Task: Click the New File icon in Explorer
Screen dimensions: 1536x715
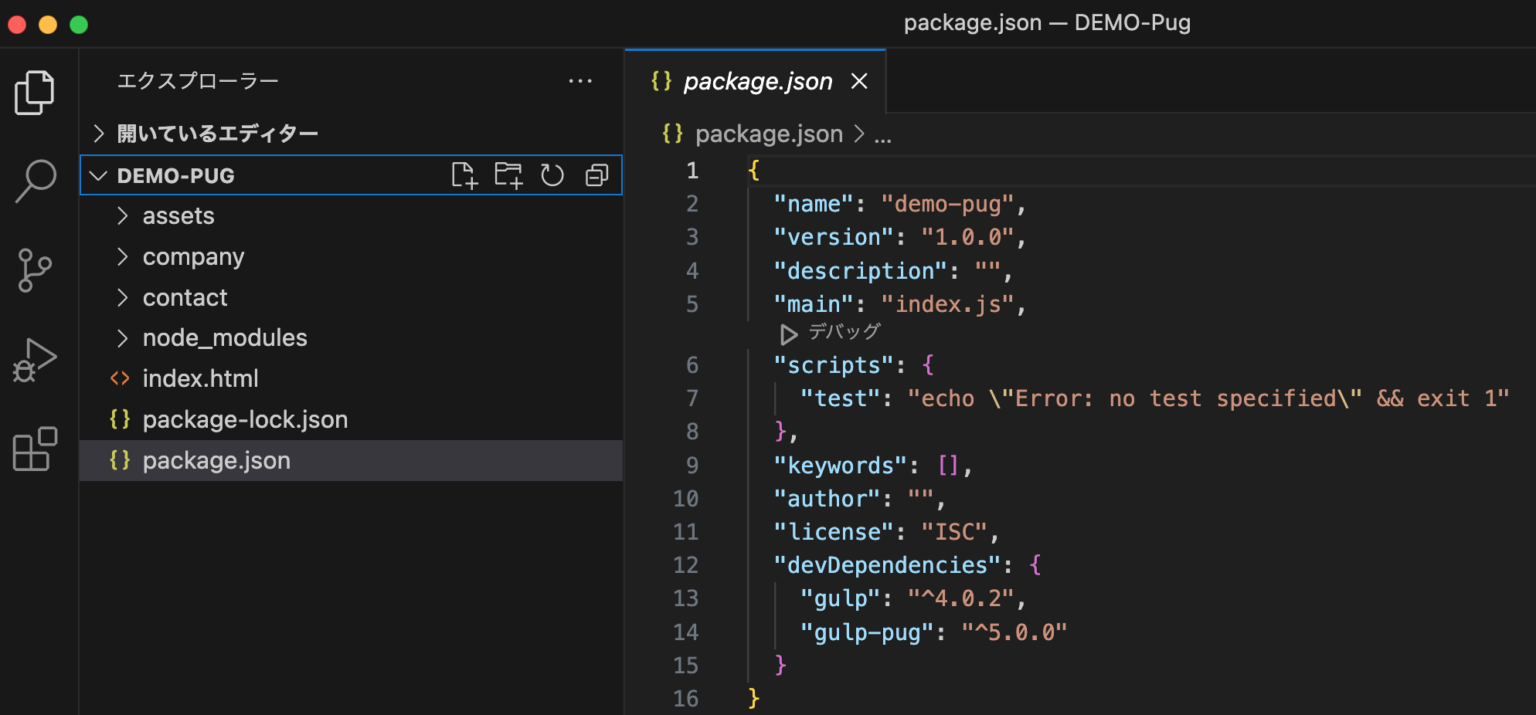Action: (x=464, y=174)
